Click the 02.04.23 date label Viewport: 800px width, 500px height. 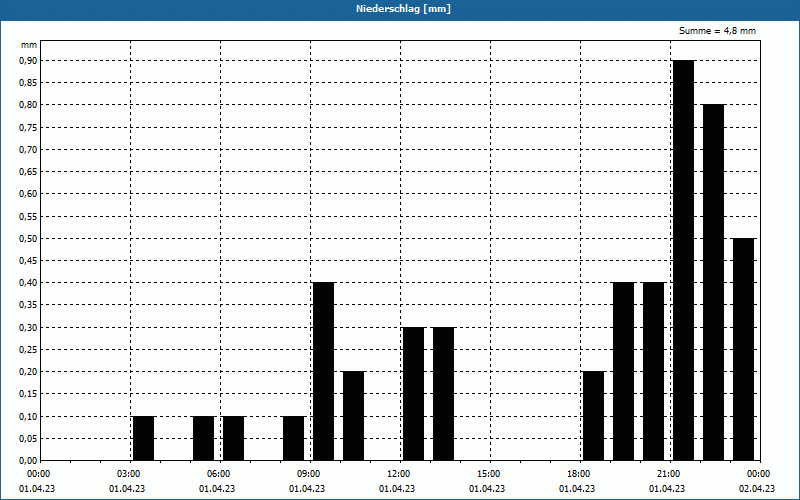[757, 489]
